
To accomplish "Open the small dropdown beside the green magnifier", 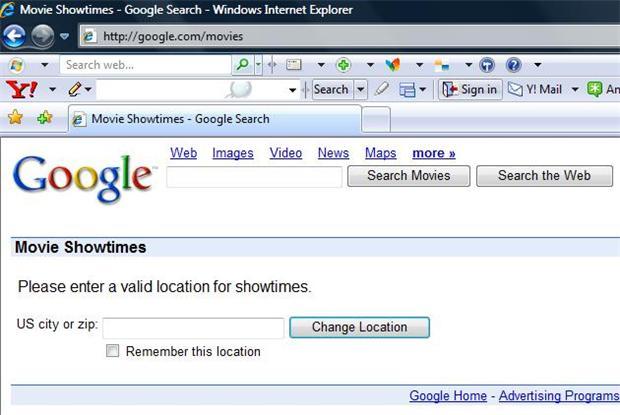I will (x=258, y=65).
